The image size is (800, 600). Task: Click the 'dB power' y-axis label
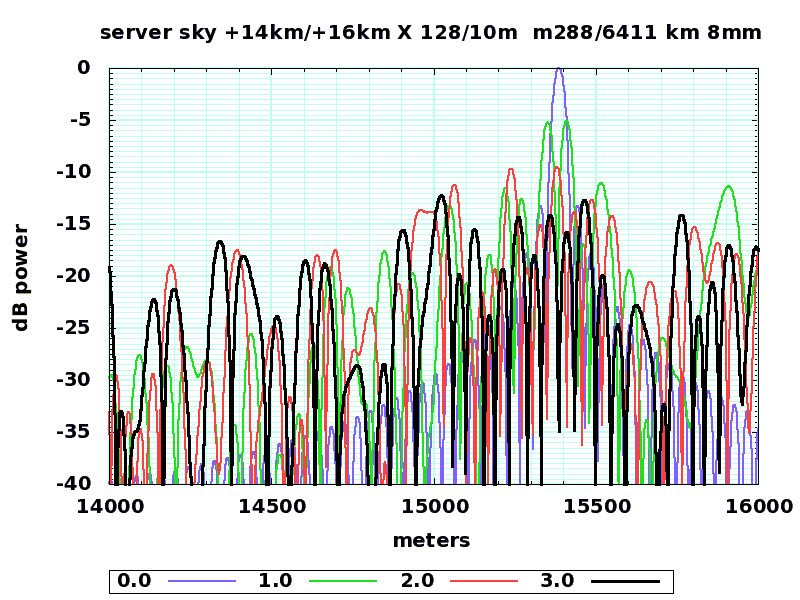pyautogui.click(x=21, y=277)
